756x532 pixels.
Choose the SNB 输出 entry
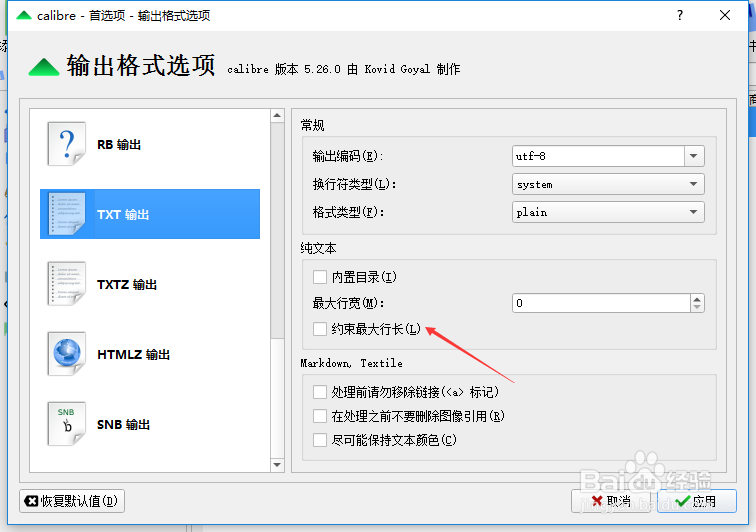(x=150, y=424)
